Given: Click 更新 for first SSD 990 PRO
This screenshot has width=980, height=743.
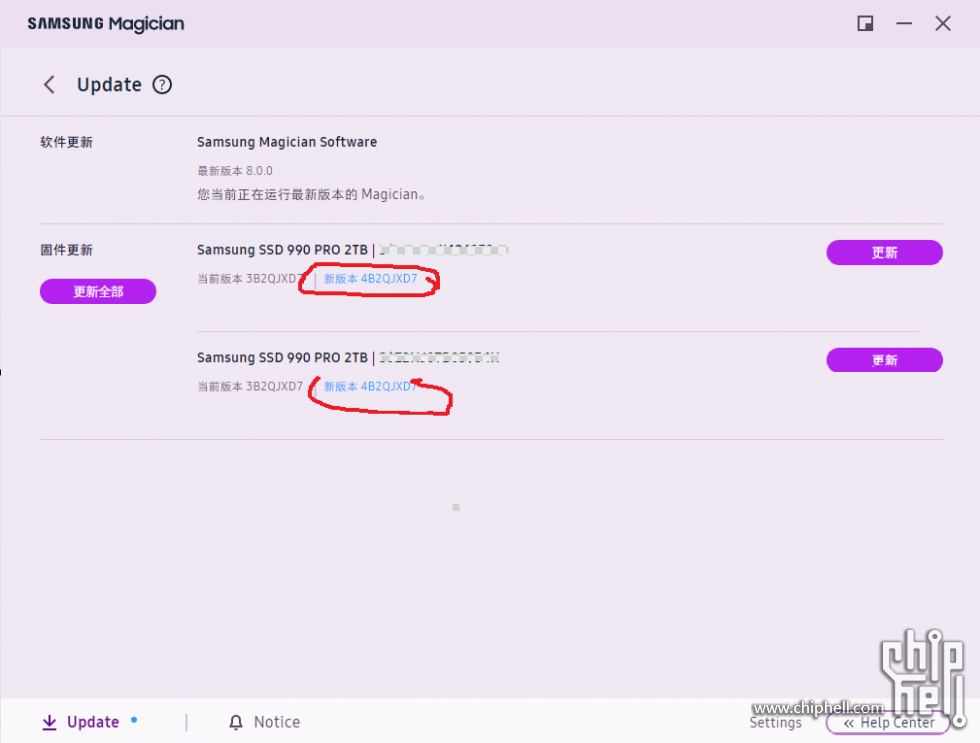Looking at the screenshot, I should click(x=884, y=252).
